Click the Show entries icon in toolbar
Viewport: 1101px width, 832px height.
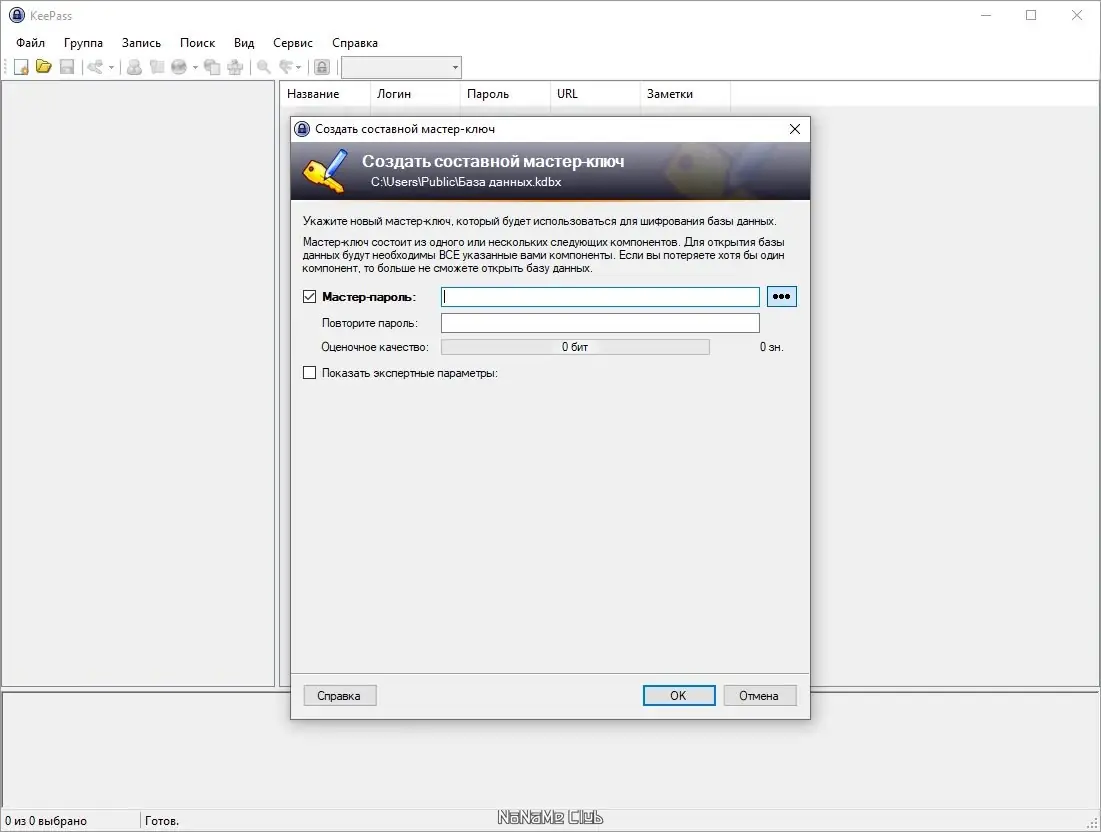click(286, 67)
